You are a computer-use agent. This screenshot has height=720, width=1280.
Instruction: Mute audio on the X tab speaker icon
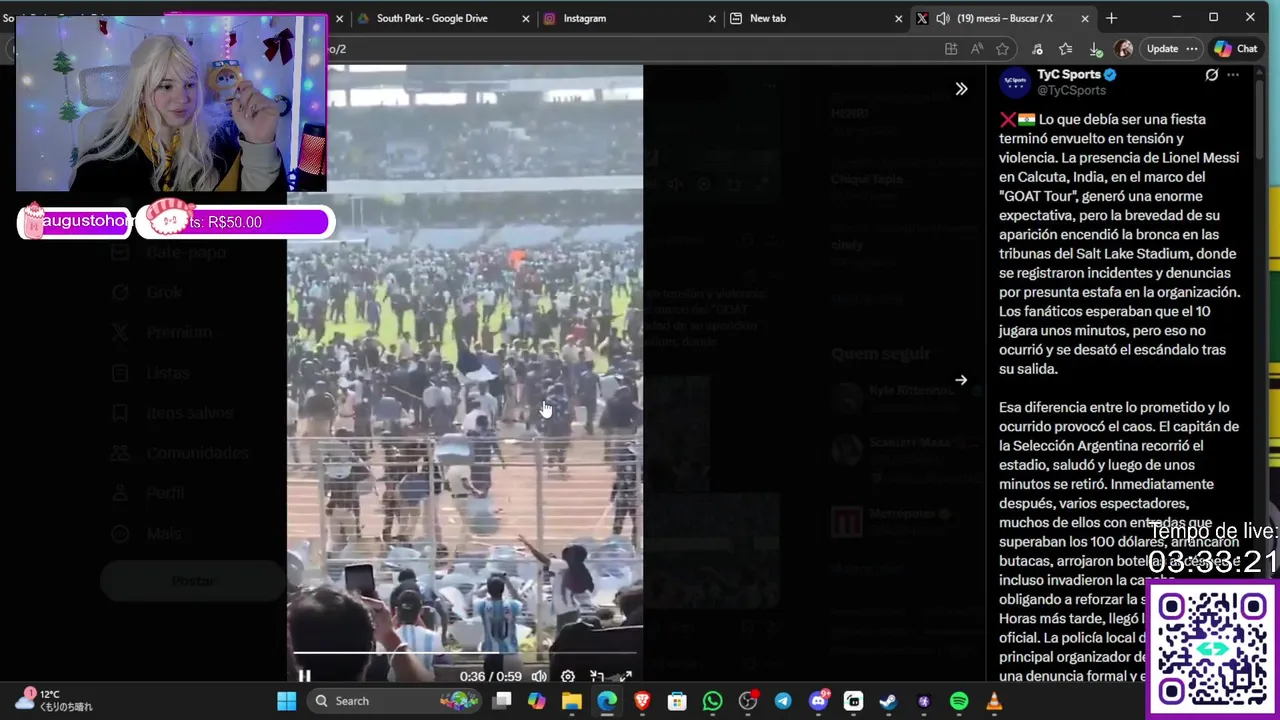[x=942, y=18]
